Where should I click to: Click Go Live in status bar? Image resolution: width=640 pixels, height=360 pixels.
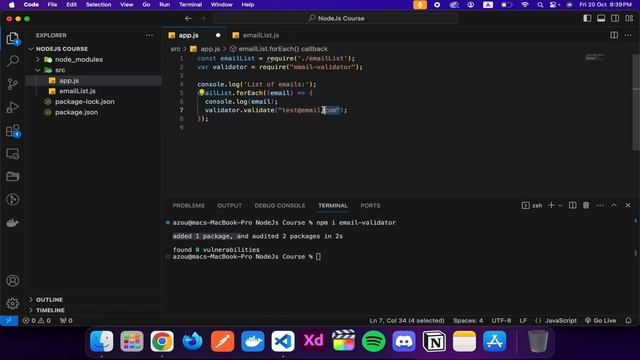coord(600,320)
